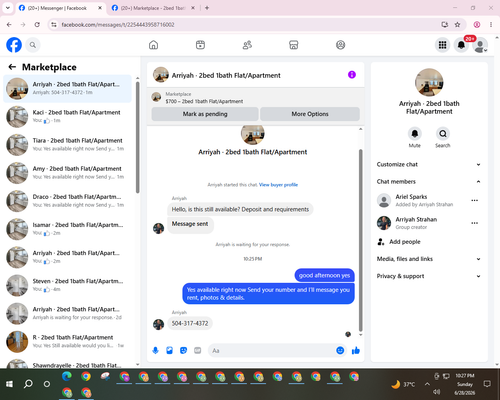Open the more options dots for Ariel Sparks
Screen dimensions: 500x400
tap(475, 200)
